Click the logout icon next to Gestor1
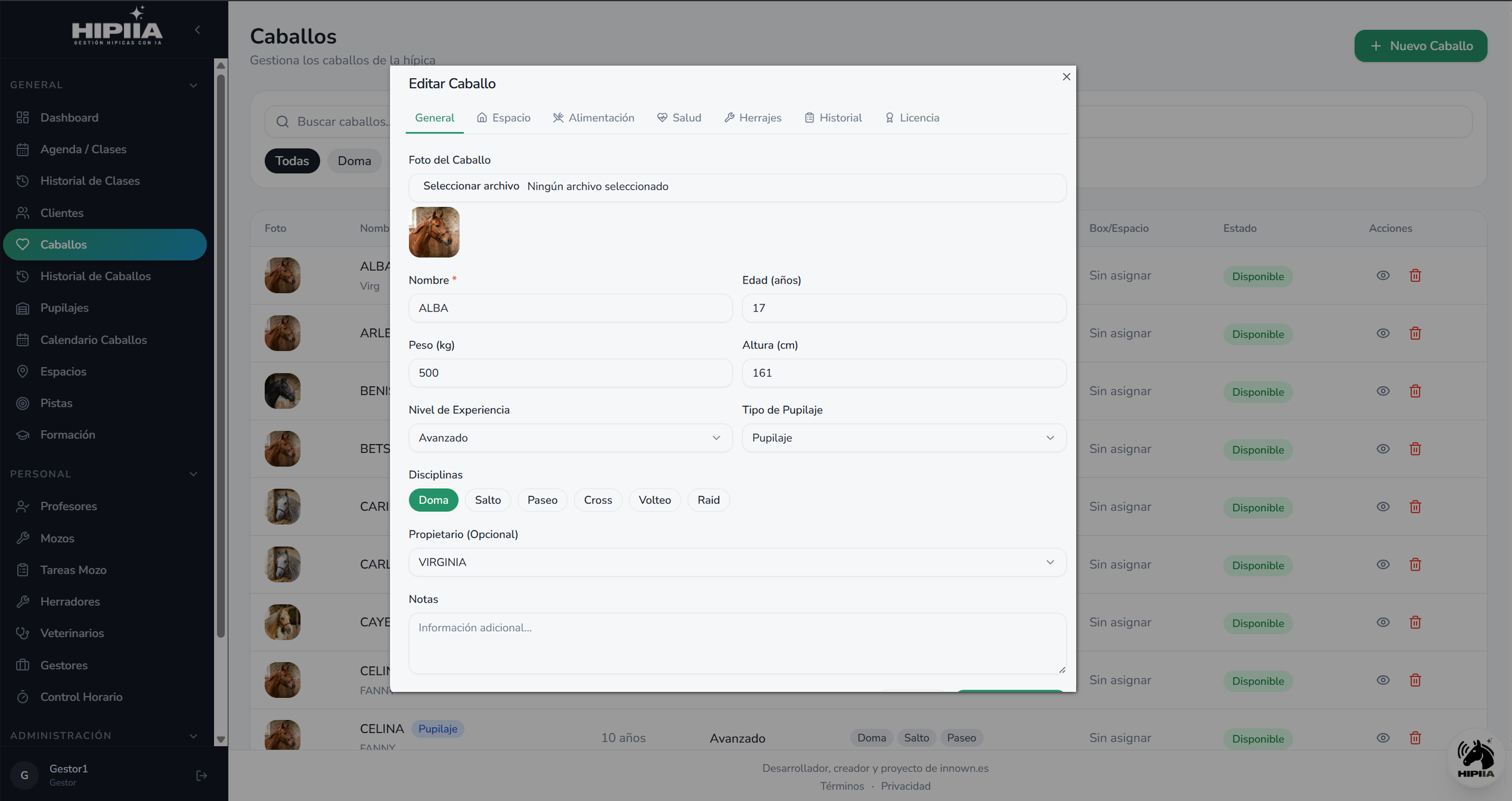 (202, 775)
